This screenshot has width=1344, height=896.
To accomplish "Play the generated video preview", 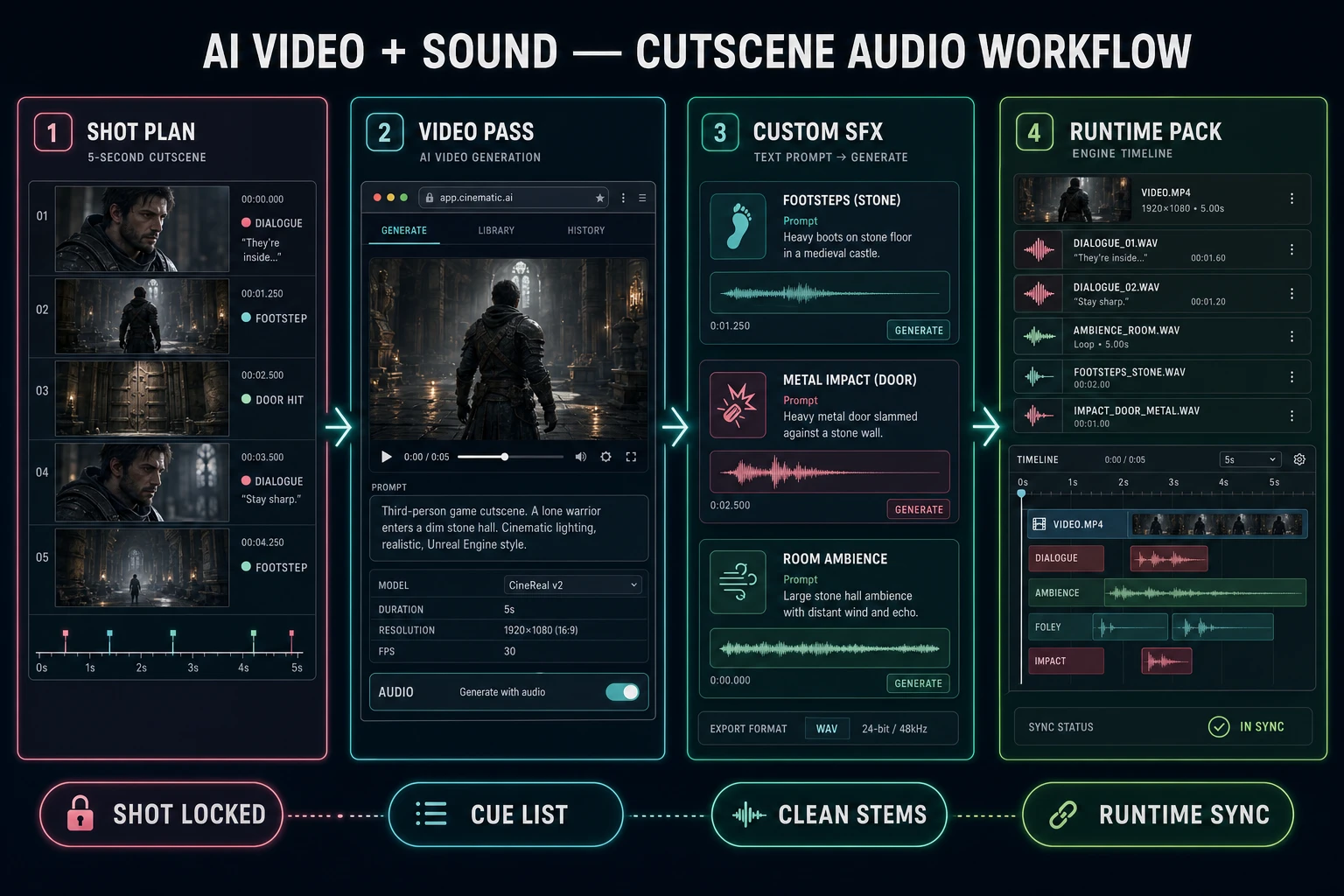I will click(386, 457).
